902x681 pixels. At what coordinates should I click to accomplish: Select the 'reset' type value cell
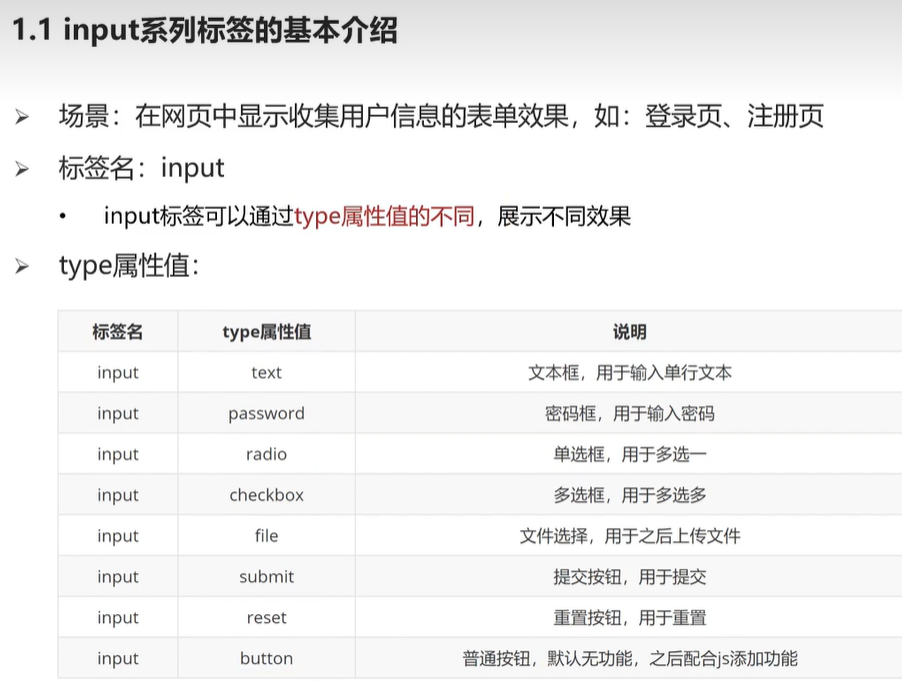[266, 618]
